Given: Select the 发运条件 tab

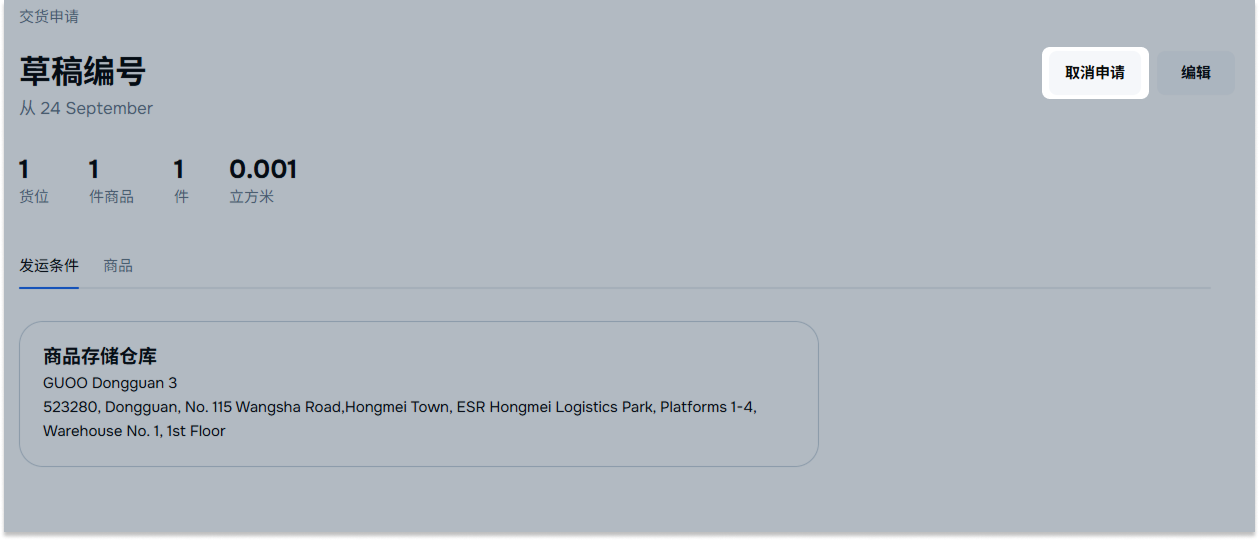Looking at the screenshot, I should (x=49, y=266).
